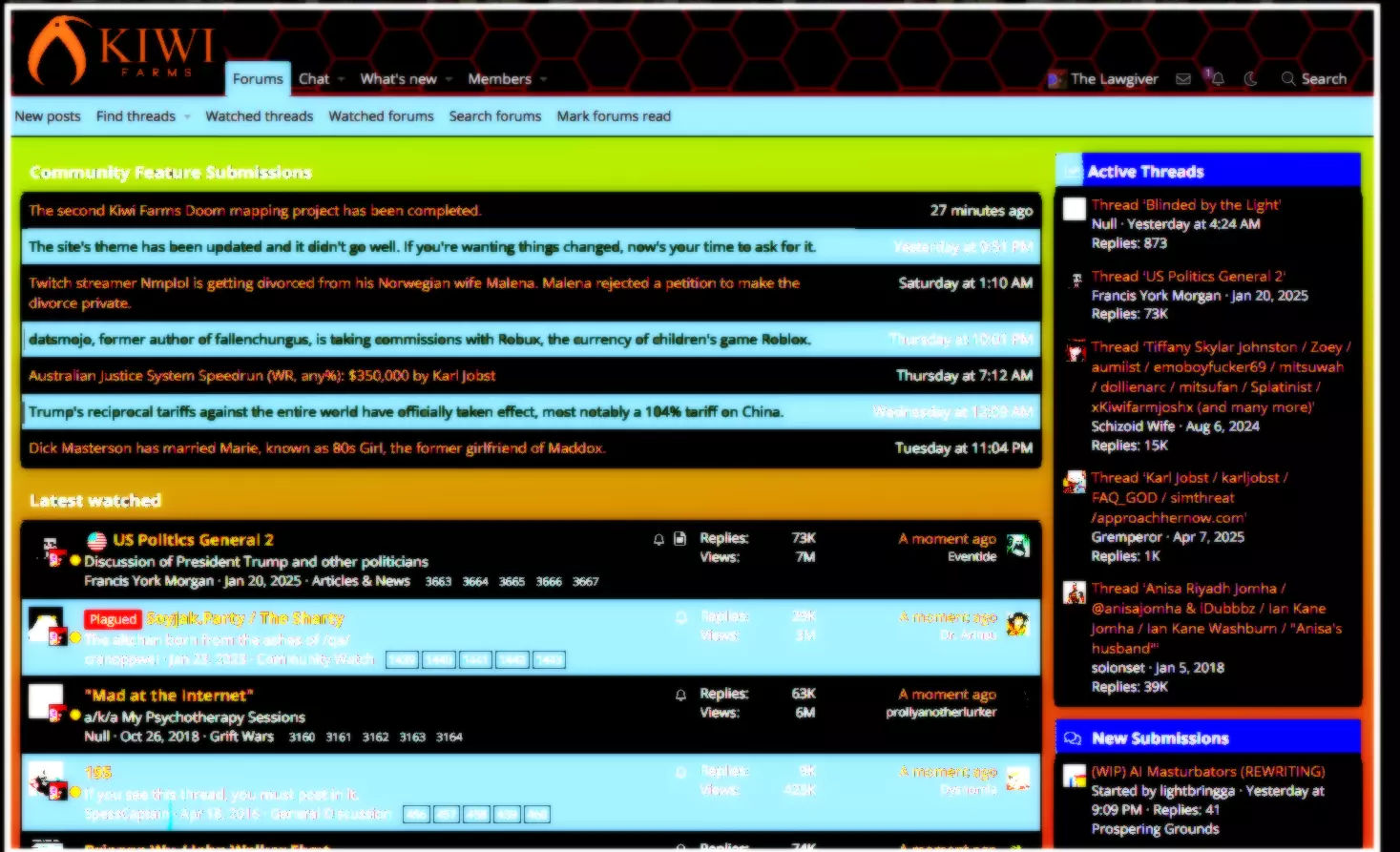Open Thread 'Anisa Riyadh Jomha' in sidebar
This screenshot has width=1400, height=852.
tap(1218, 618)
